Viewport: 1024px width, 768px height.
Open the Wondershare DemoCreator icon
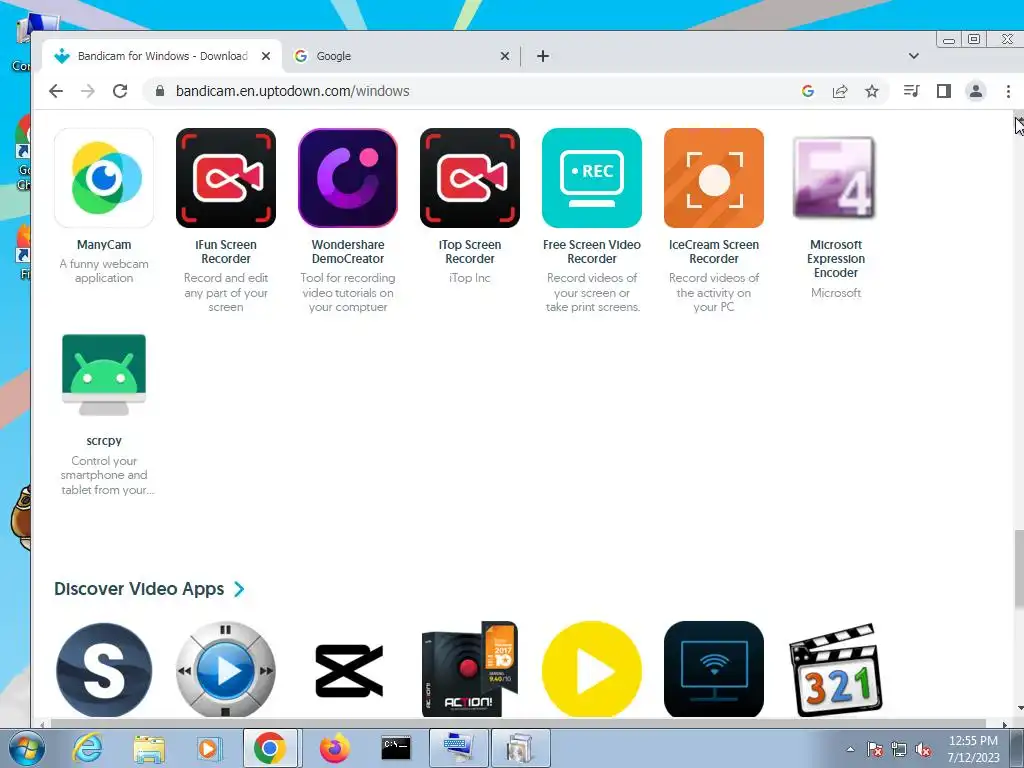[348, 178]
